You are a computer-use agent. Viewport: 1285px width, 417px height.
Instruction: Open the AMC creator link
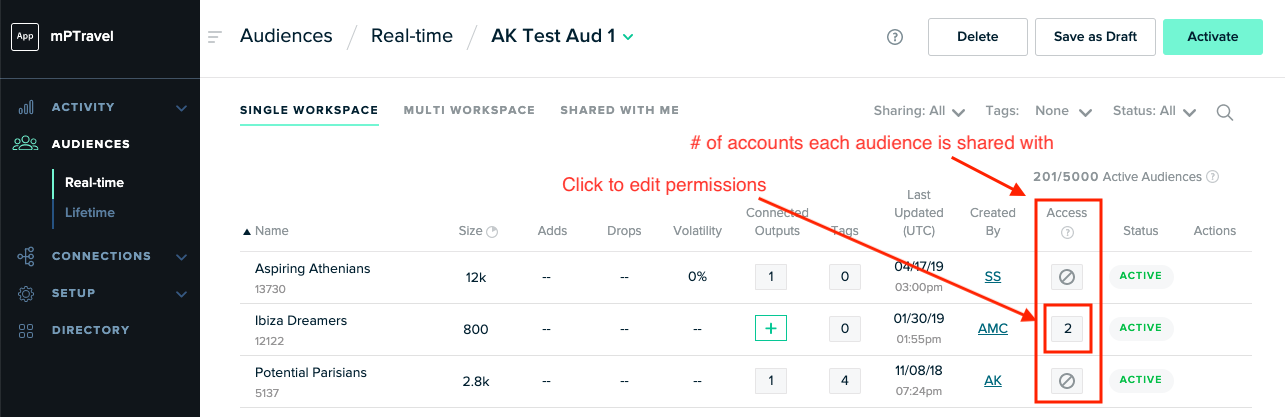pos(992,328)
